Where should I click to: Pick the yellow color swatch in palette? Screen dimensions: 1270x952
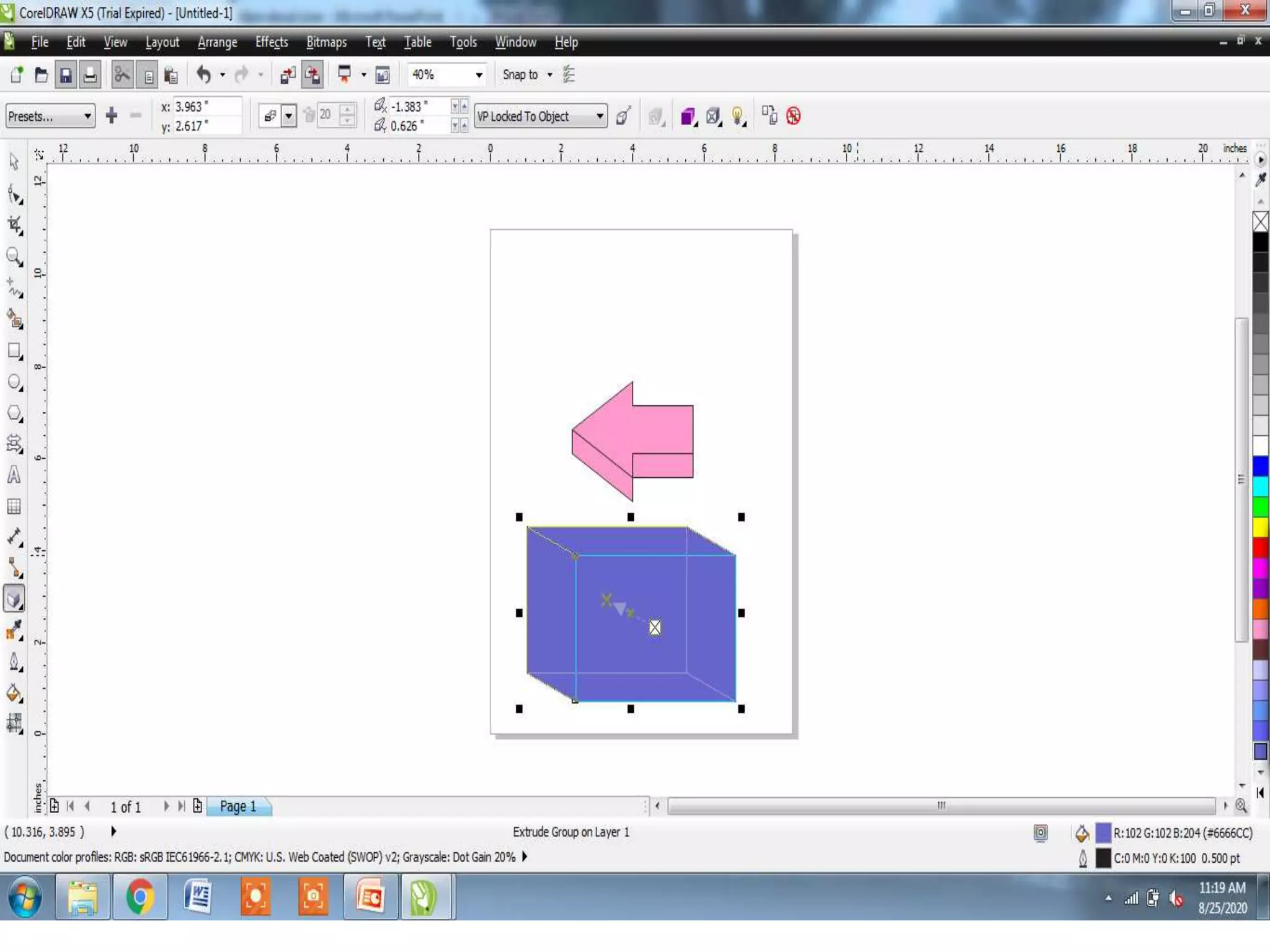[1260, 527]
